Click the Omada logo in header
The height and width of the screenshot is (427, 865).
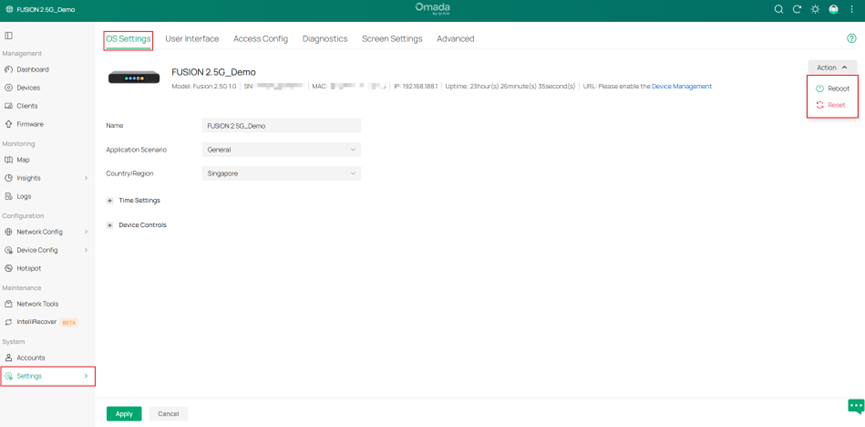pos(432,10)
